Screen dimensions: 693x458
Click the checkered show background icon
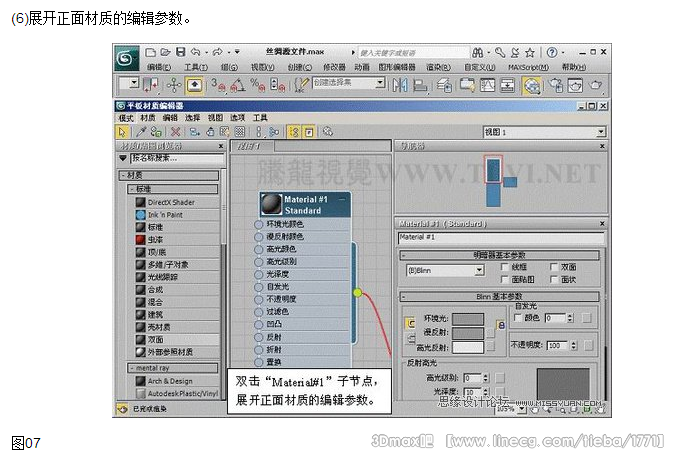click(240, 132)
